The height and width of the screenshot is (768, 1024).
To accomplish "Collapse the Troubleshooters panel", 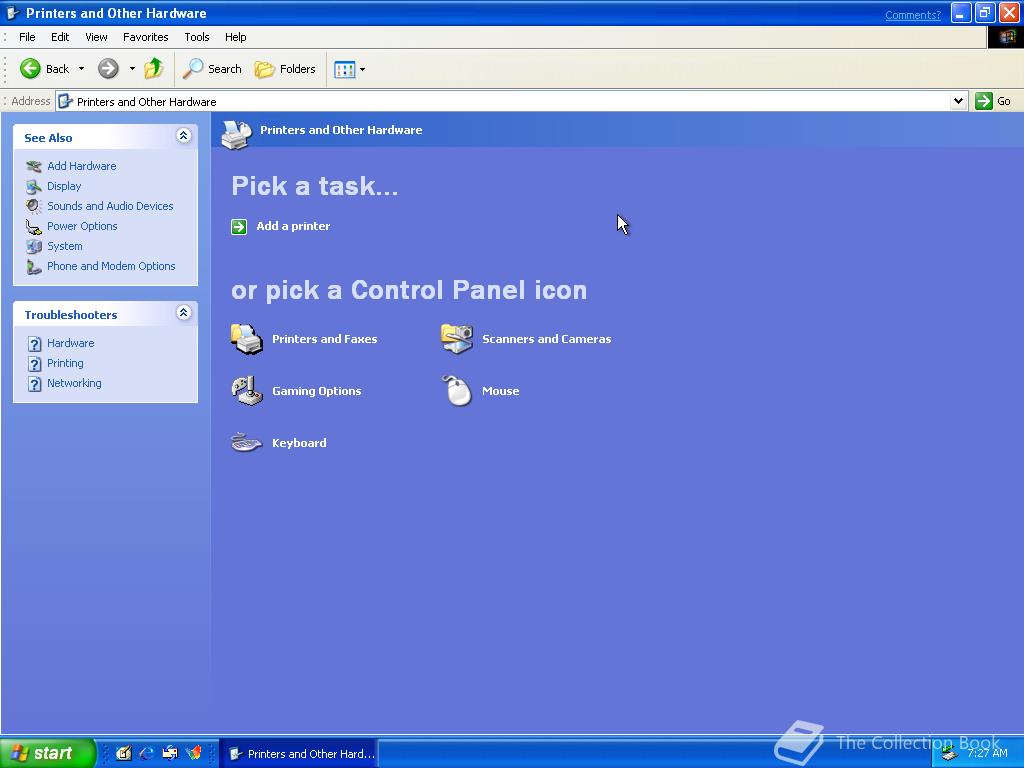I will (x=184, y=312).
